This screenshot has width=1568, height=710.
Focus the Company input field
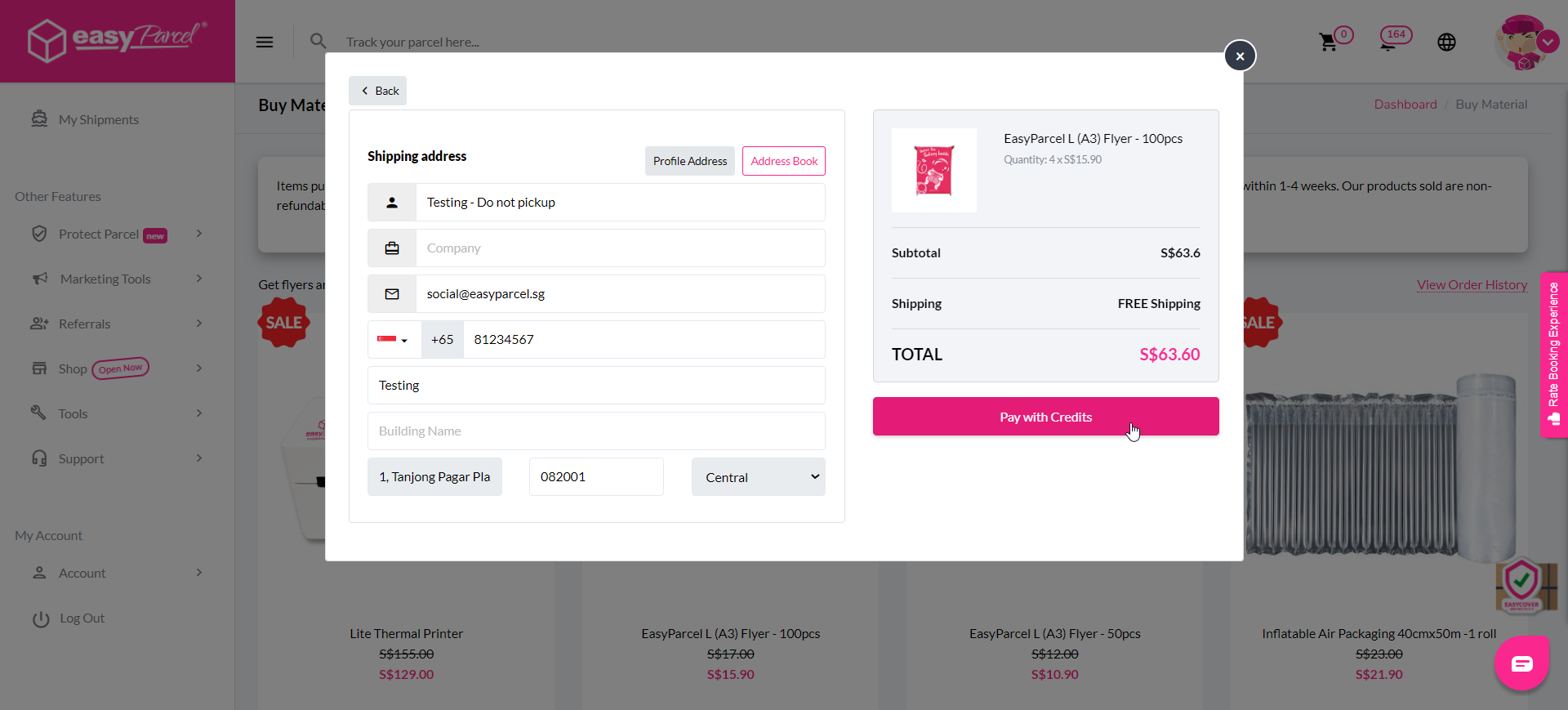pyautogui.click(x=621, y=248)
